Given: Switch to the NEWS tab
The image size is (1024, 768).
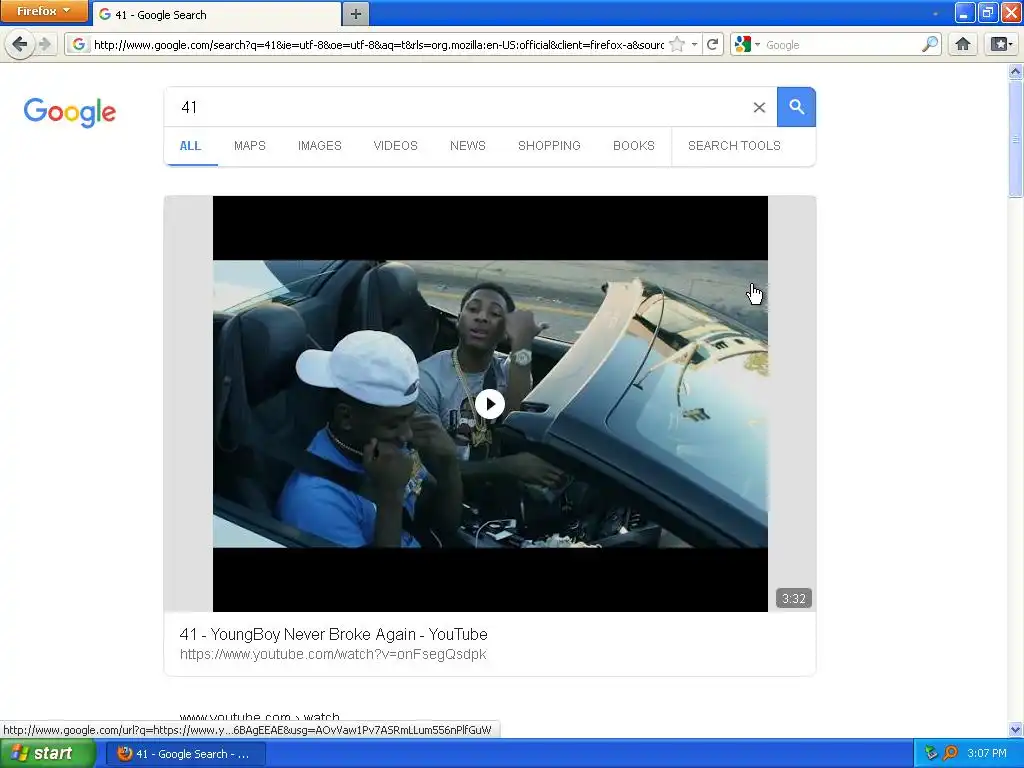Looking at the screenshot, I should tap(468, 146).
